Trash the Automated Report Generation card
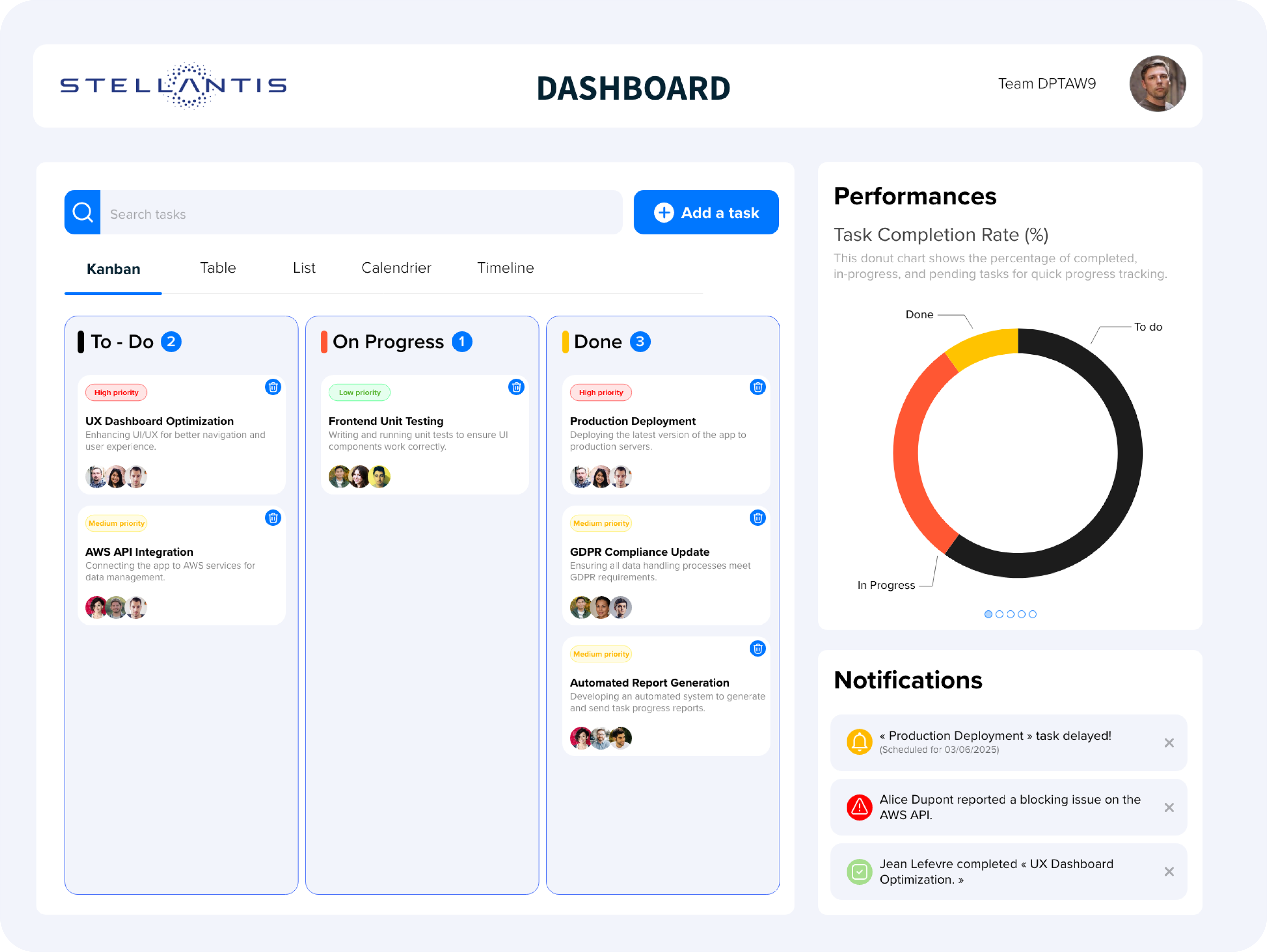The image size is (1267, 952). click(757, 648)
